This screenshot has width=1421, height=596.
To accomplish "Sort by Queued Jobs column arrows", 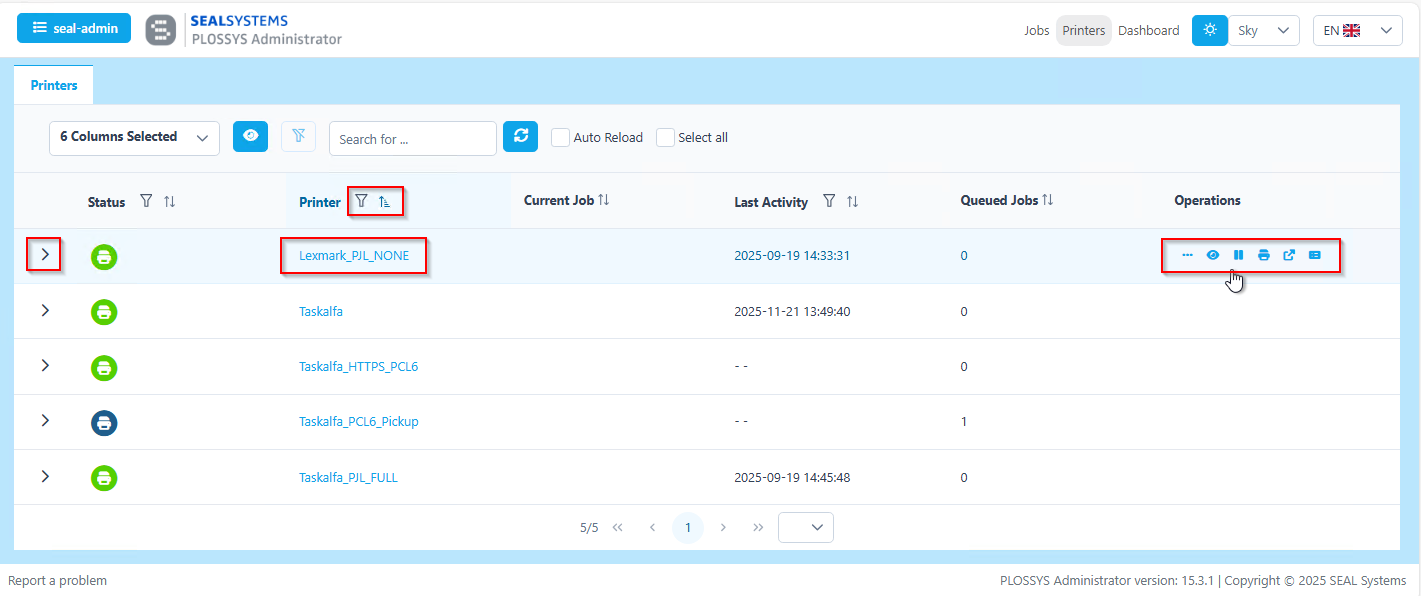I will pyautogui.click(x=1047, y=200).
